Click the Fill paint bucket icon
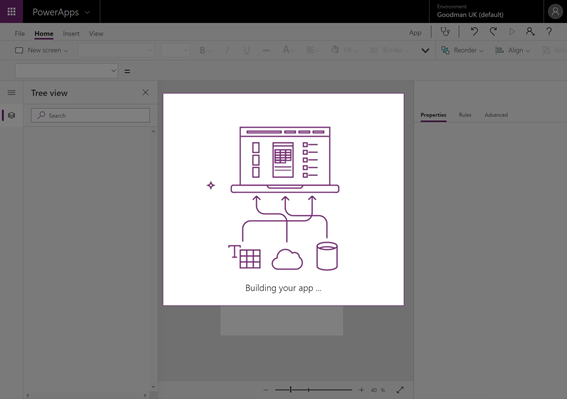Image resolution: width=567 pixels, height=399 pixels. (x=335, y=50)
